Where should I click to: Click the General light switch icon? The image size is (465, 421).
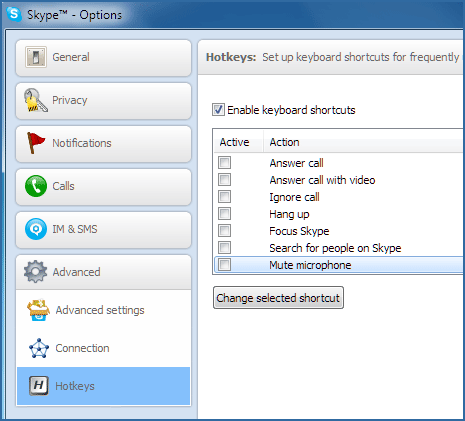coord(36,57)
